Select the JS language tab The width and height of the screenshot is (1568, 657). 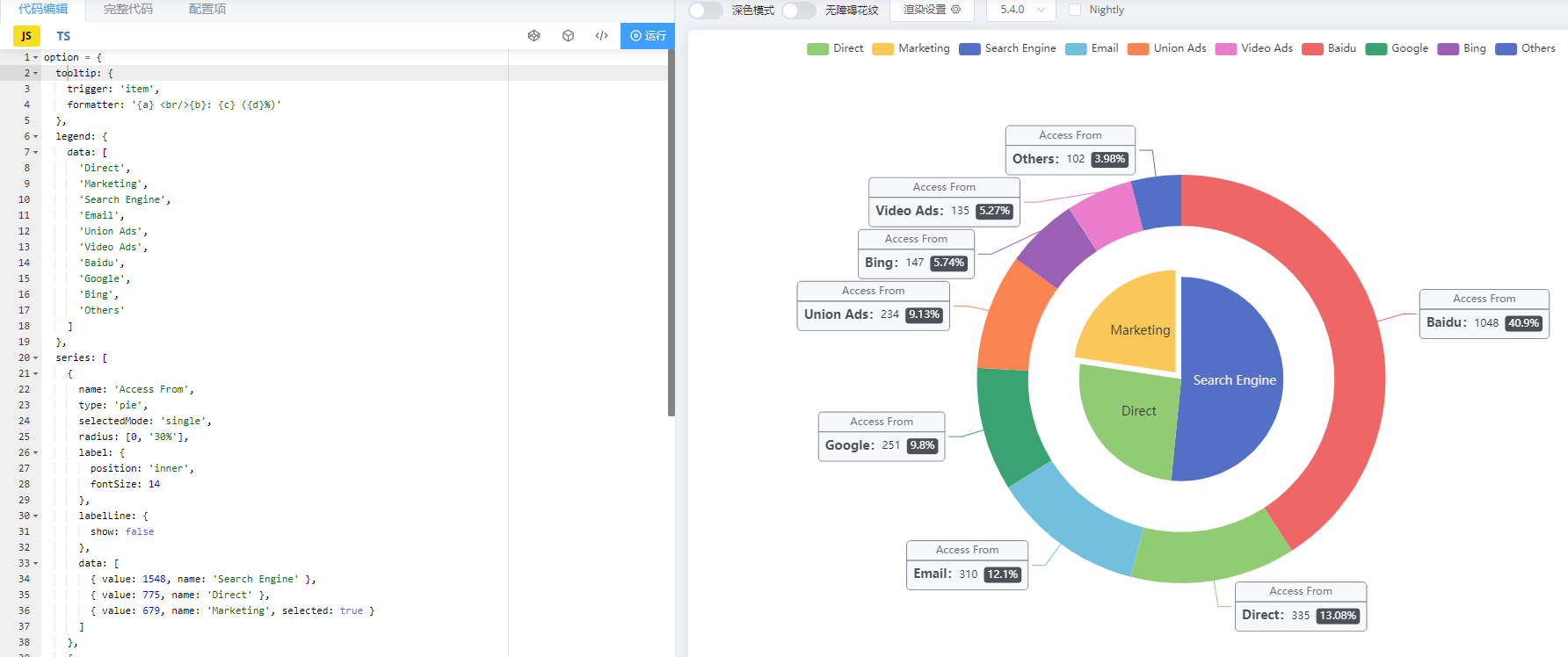tap(26, 36)
